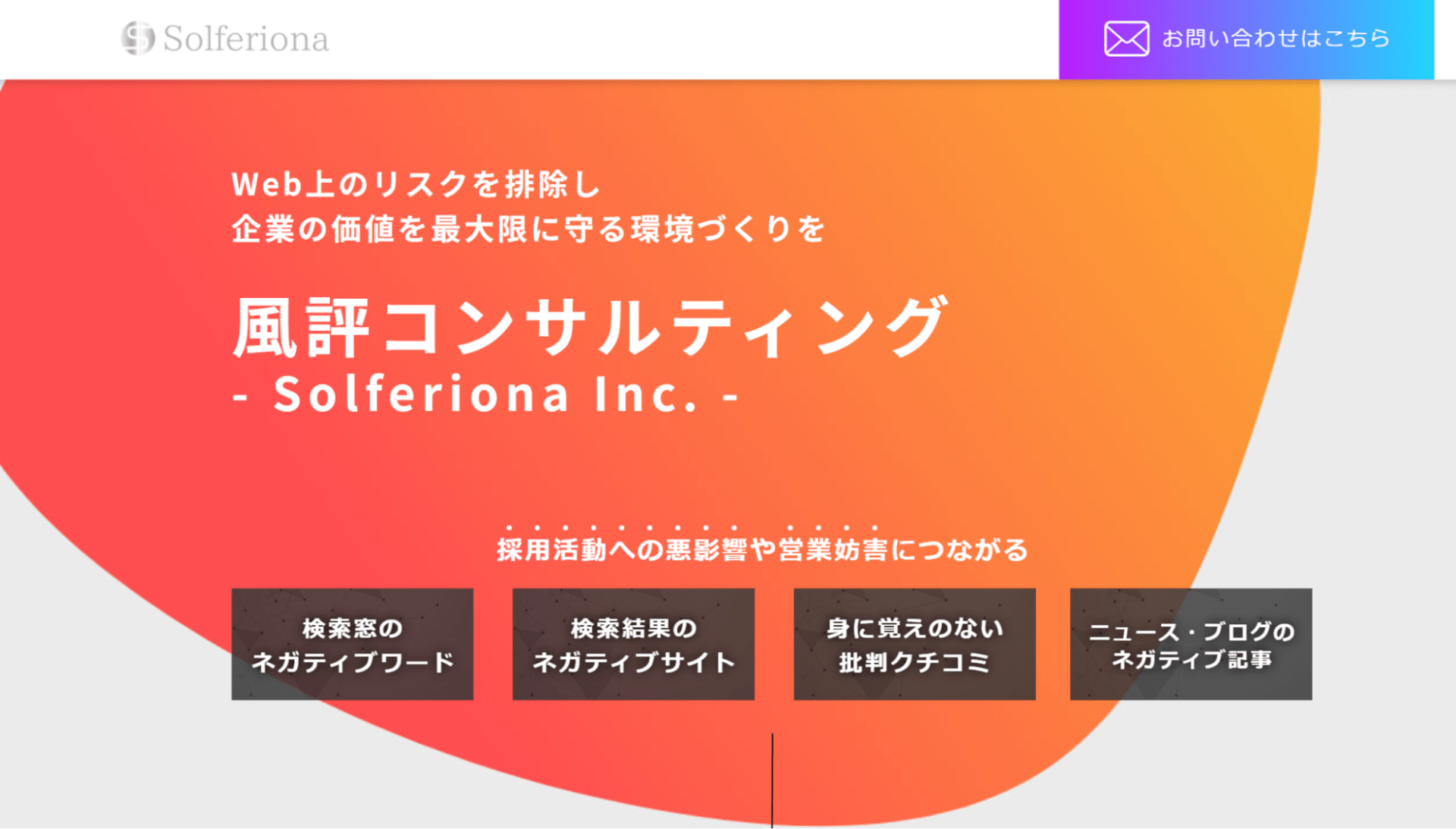Select the 検索結果のネガティブサイト tile
This screenshot has height=829, width=1456.
tap(633, 644)
